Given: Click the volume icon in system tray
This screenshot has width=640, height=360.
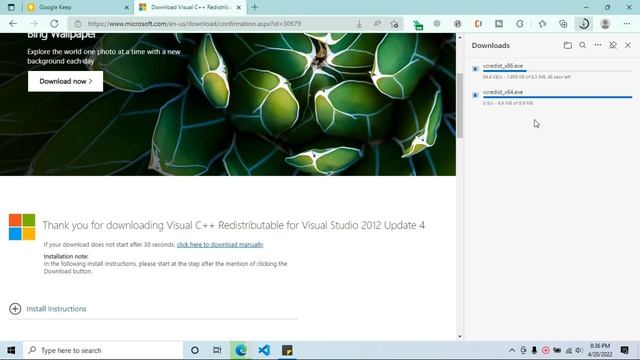Looking at the screenshot, I should pyautogui.click(x=579, y=350).
